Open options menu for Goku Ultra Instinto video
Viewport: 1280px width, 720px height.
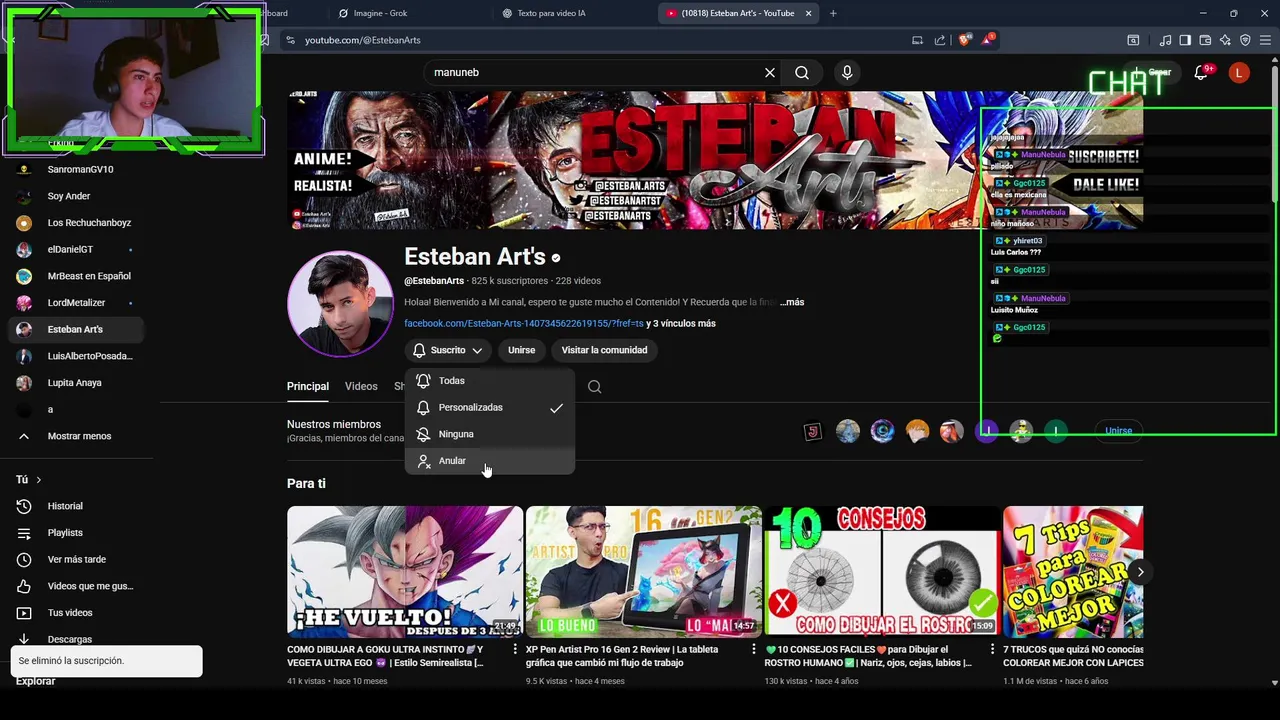[x=514, y=650]
